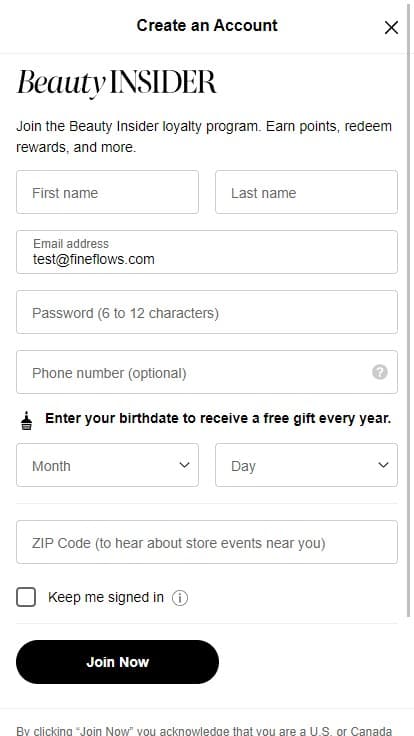Image resolution: width=414 pixels, height=736 pixels.
Task: Click the Keep me signed in label
Action: pos(106,597)
